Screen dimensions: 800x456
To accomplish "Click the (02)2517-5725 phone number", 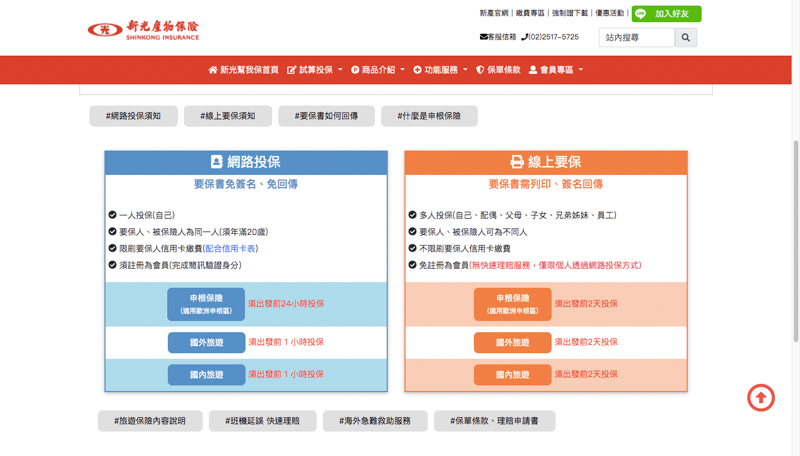I will point(550,37).
